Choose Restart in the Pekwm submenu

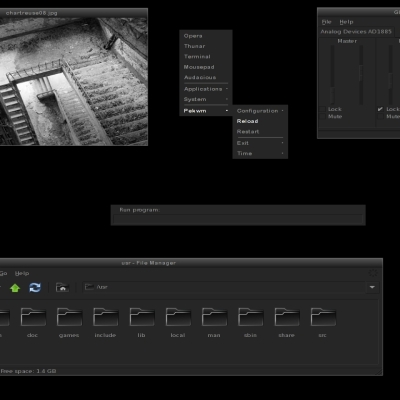coord(260,131)
